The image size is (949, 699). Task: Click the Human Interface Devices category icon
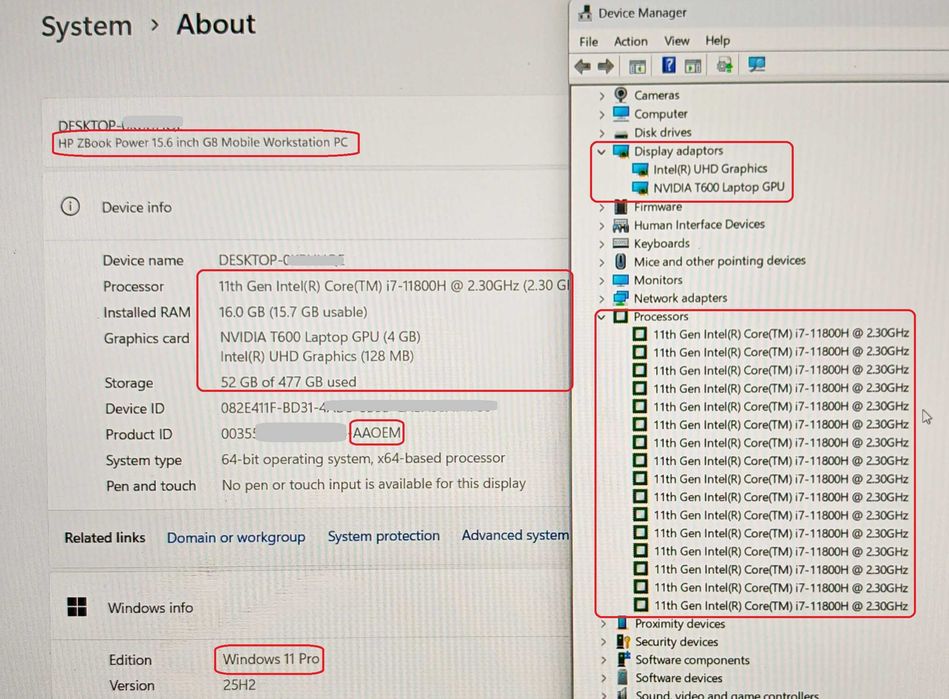(x=620, y=226)
